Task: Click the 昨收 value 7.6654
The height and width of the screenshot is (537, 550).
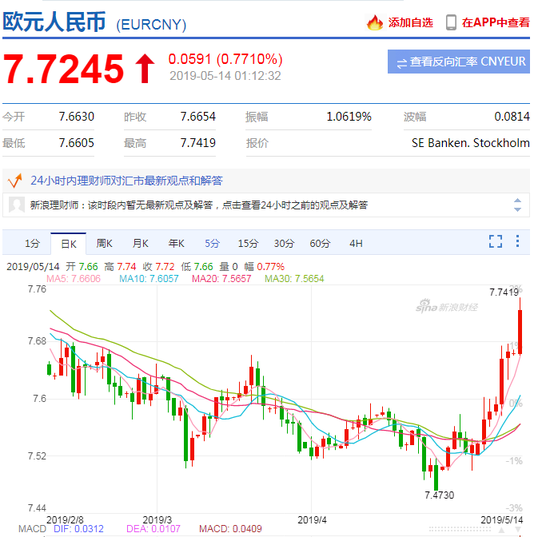Action: 198,116
